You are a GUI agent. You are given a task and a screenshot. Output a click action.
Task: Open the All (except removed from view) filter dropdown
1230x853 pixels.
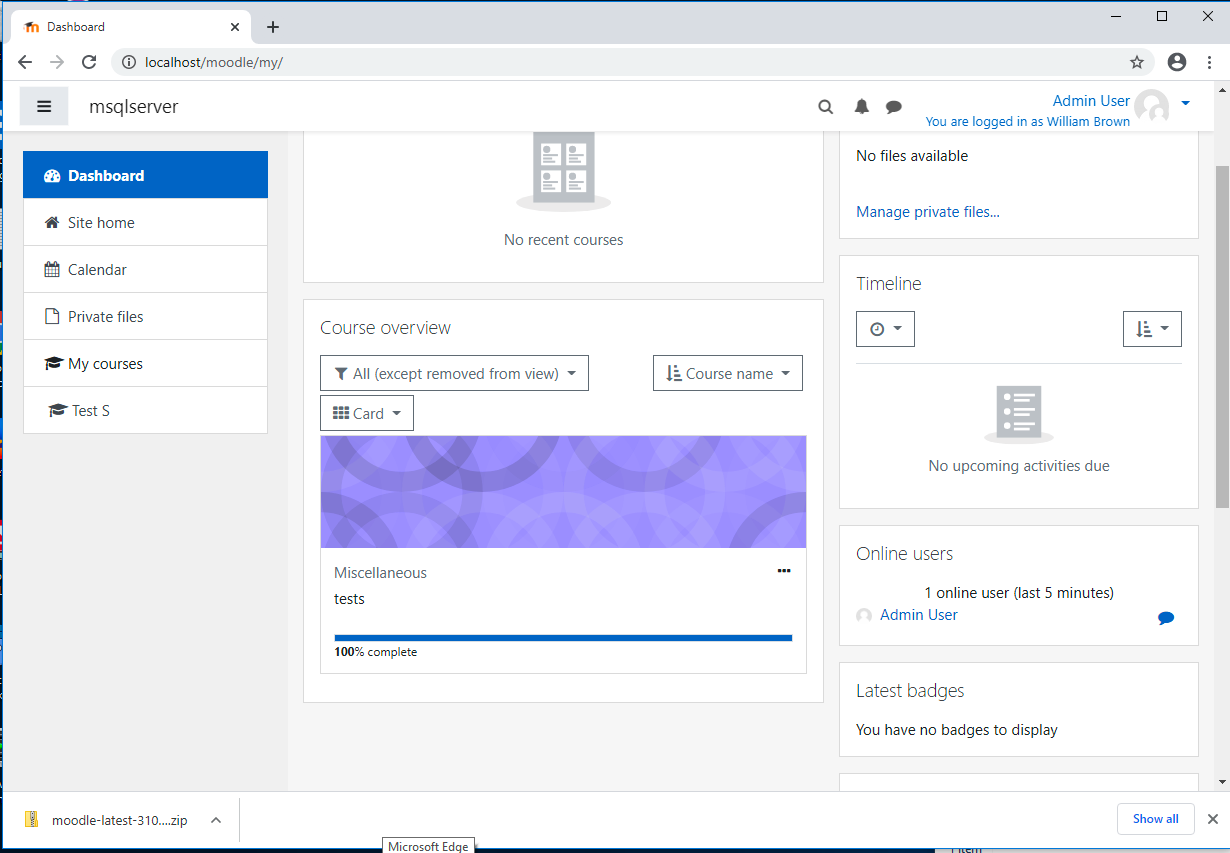[455, 373]
